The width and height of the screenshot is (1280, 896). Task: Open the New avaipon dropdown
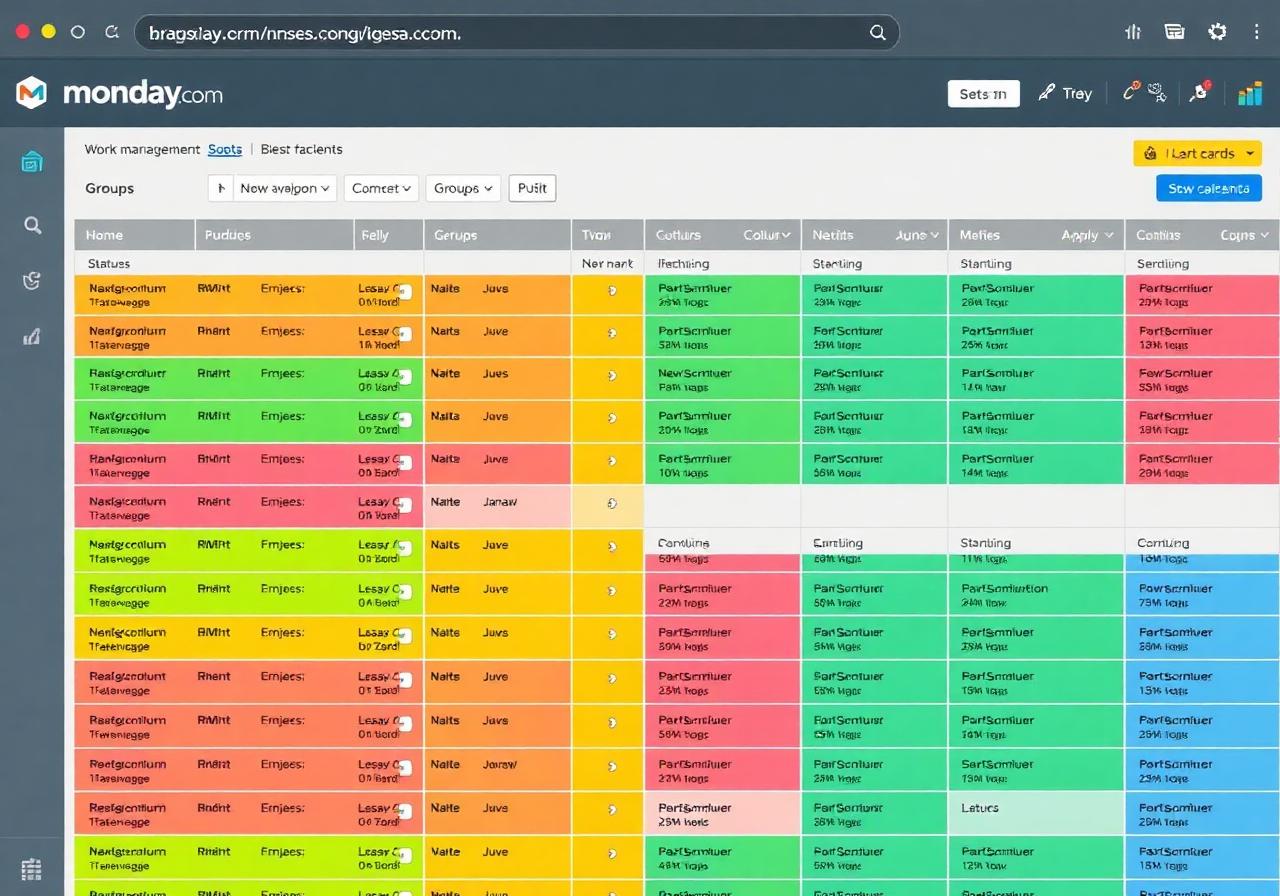click(x=285, y=188)
